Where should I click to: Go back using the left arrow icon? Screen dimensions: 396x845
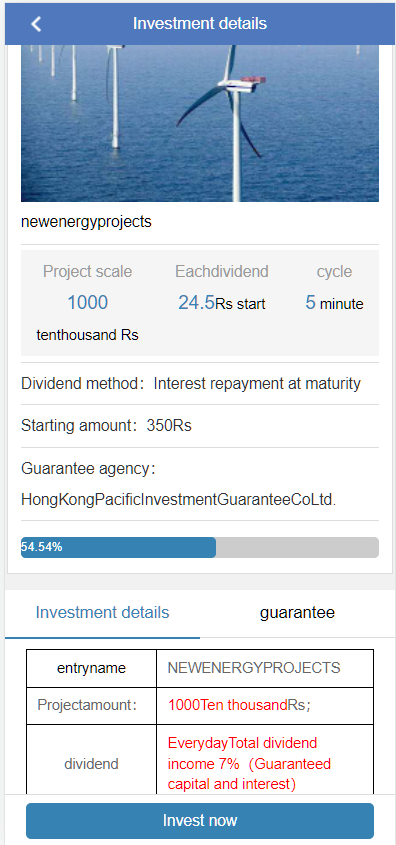click(x=36, y=24)
